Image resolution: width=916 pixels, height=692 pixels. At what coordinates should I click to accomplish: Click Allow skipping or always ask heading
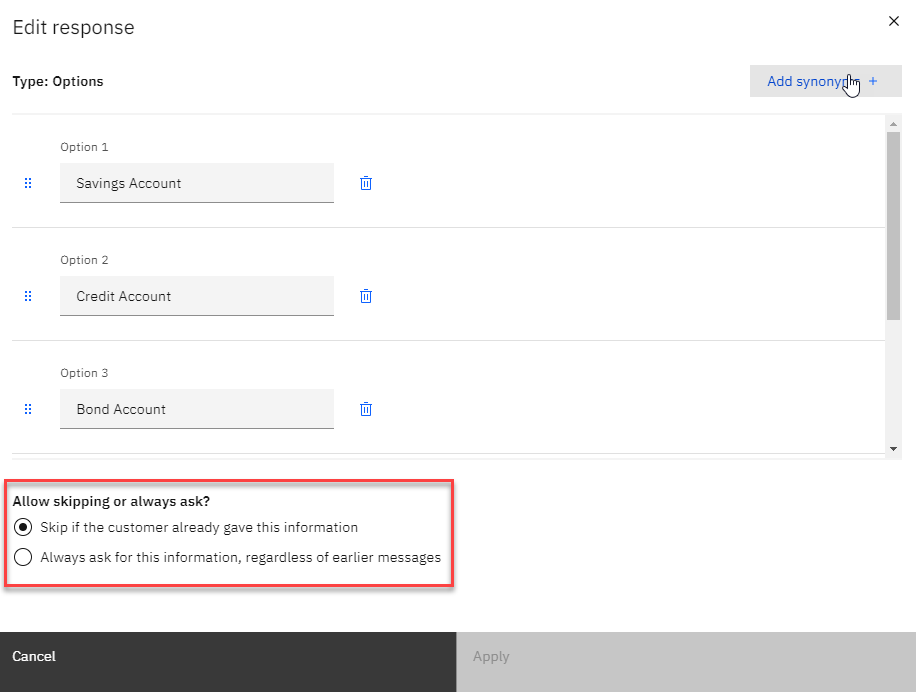coord(111,501)
